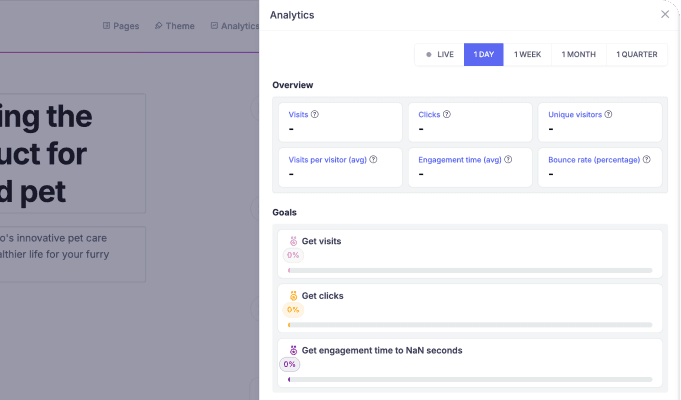Click the Bounce rate info icon
The image size is (681, 400).
(647, 159)
